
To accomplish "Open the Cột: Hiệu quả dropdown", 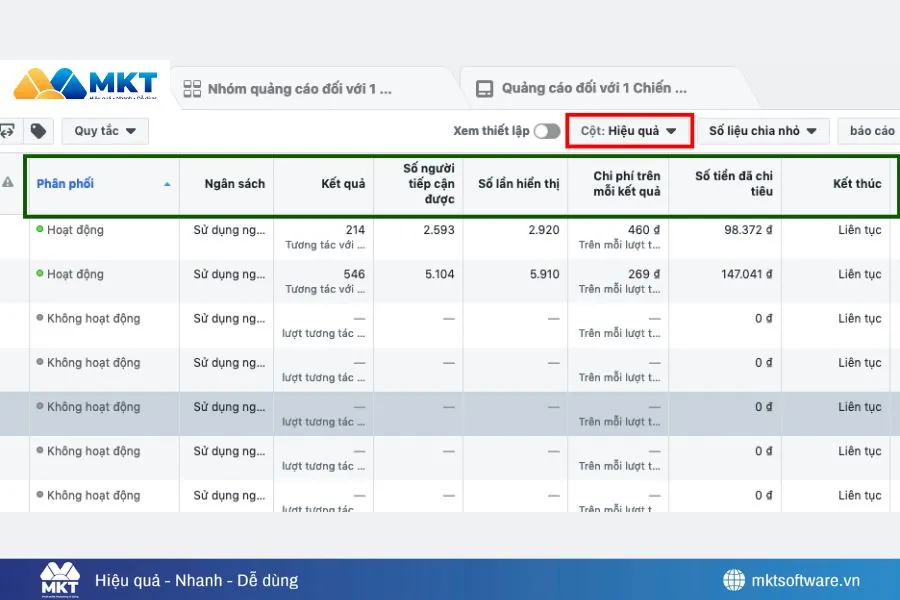I will (629, 131).
